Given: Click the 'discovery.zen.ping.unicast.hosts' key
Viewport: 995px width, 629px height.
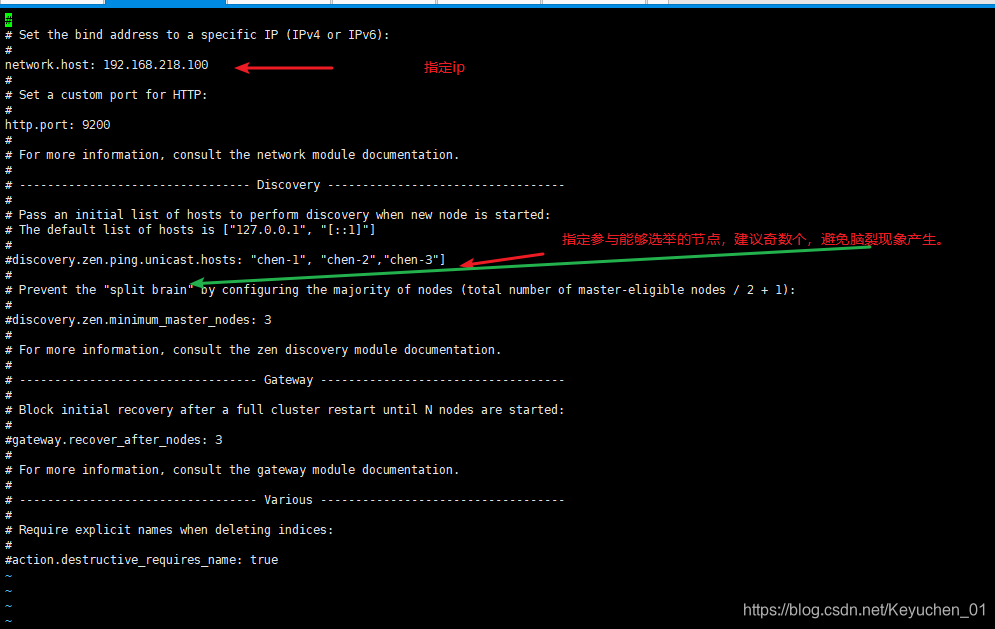Looking at the screenshot, I should pos(124,260).
